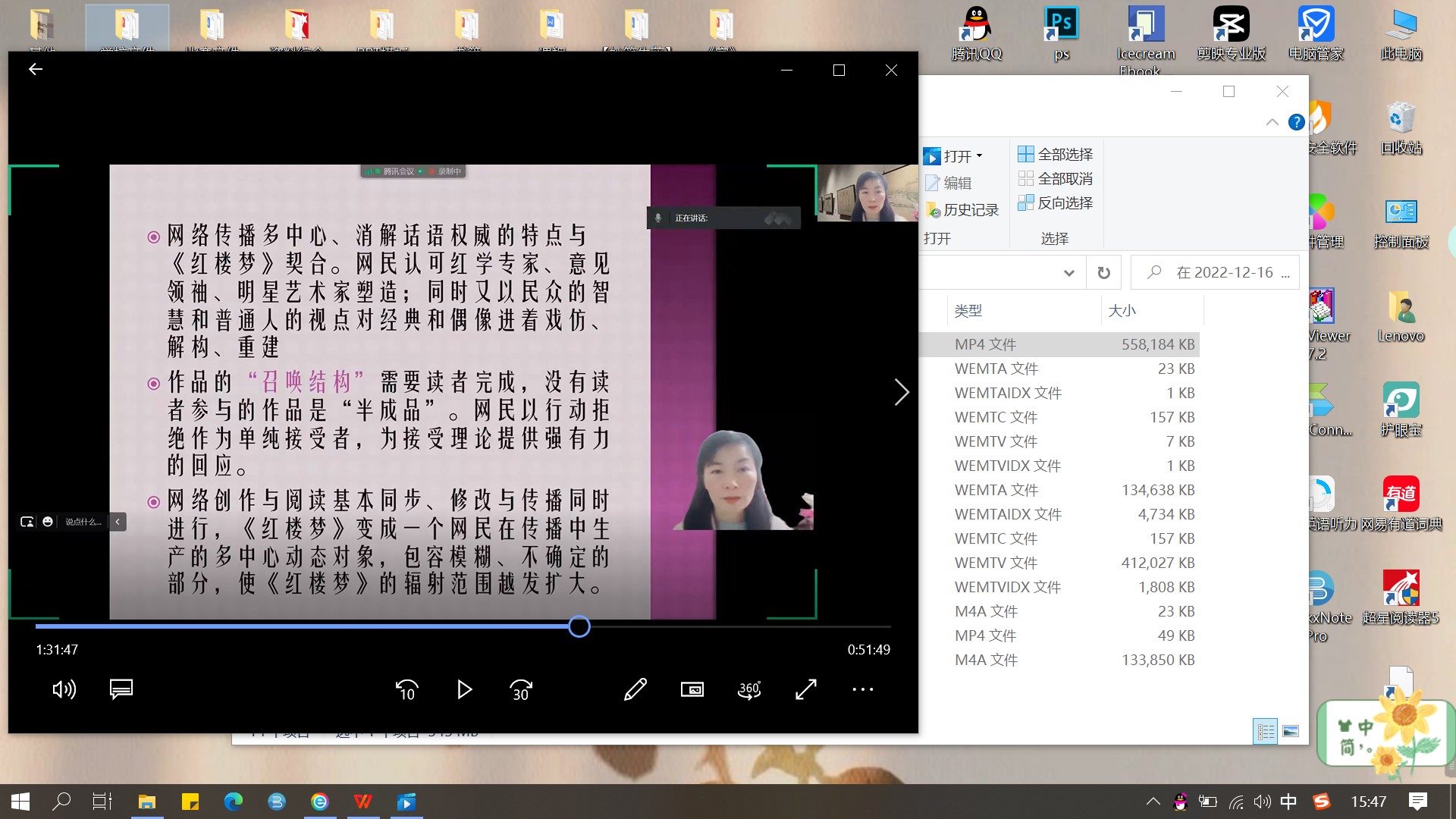Viewport: 1456px width, 819px height.
Task: Open the volume control
Action: point(64,689)
